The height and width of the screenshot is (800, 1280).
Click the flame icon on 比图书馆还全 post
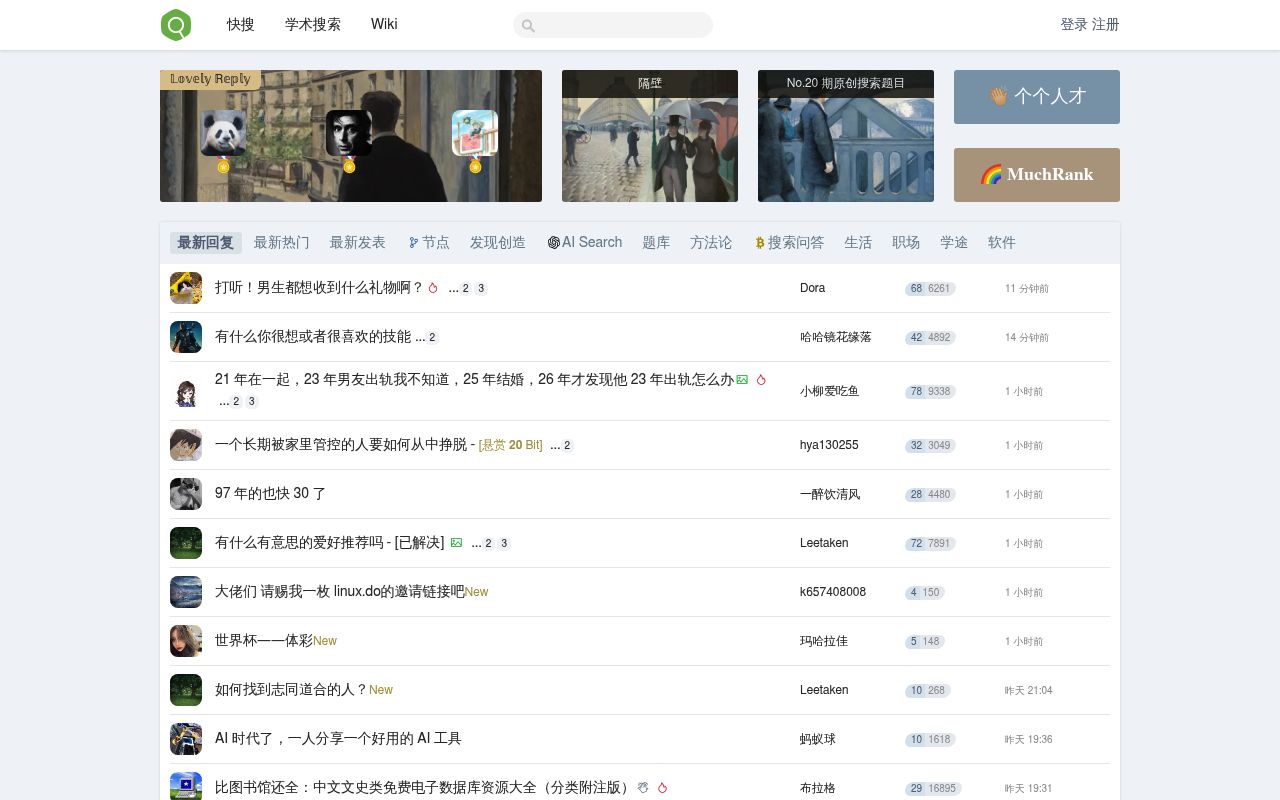[x=662, y=788]
